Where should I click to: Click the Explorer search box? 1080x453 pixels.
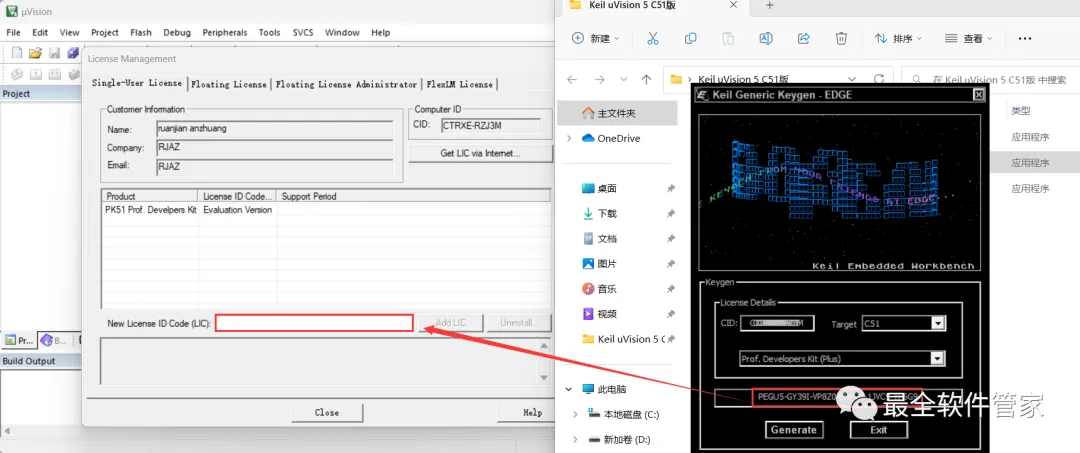pyautogui.click(x=990, y=80)
